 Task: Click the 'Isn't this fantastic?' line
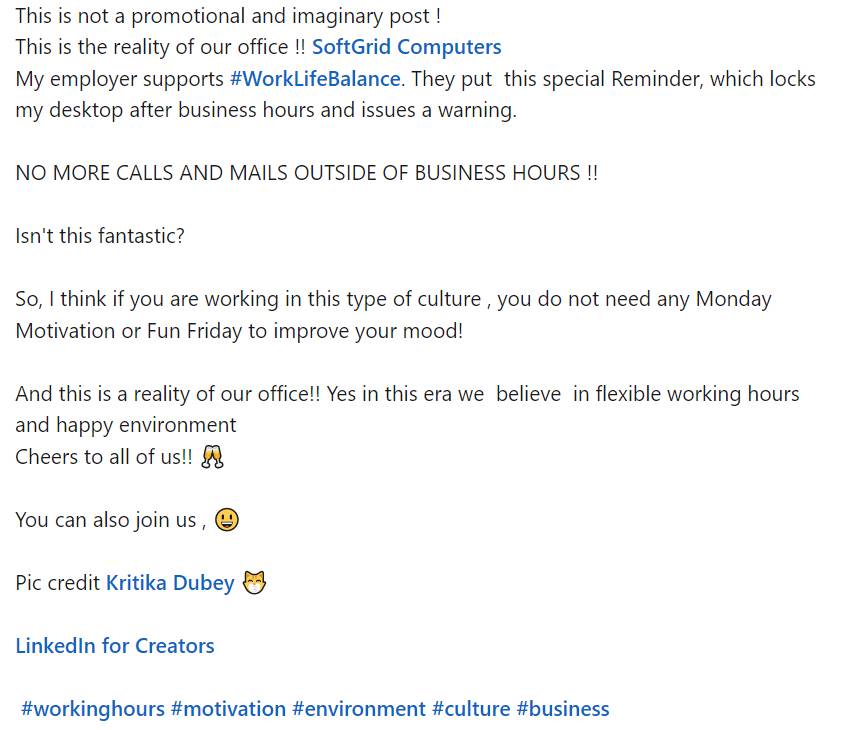click(x=100, y=236)
